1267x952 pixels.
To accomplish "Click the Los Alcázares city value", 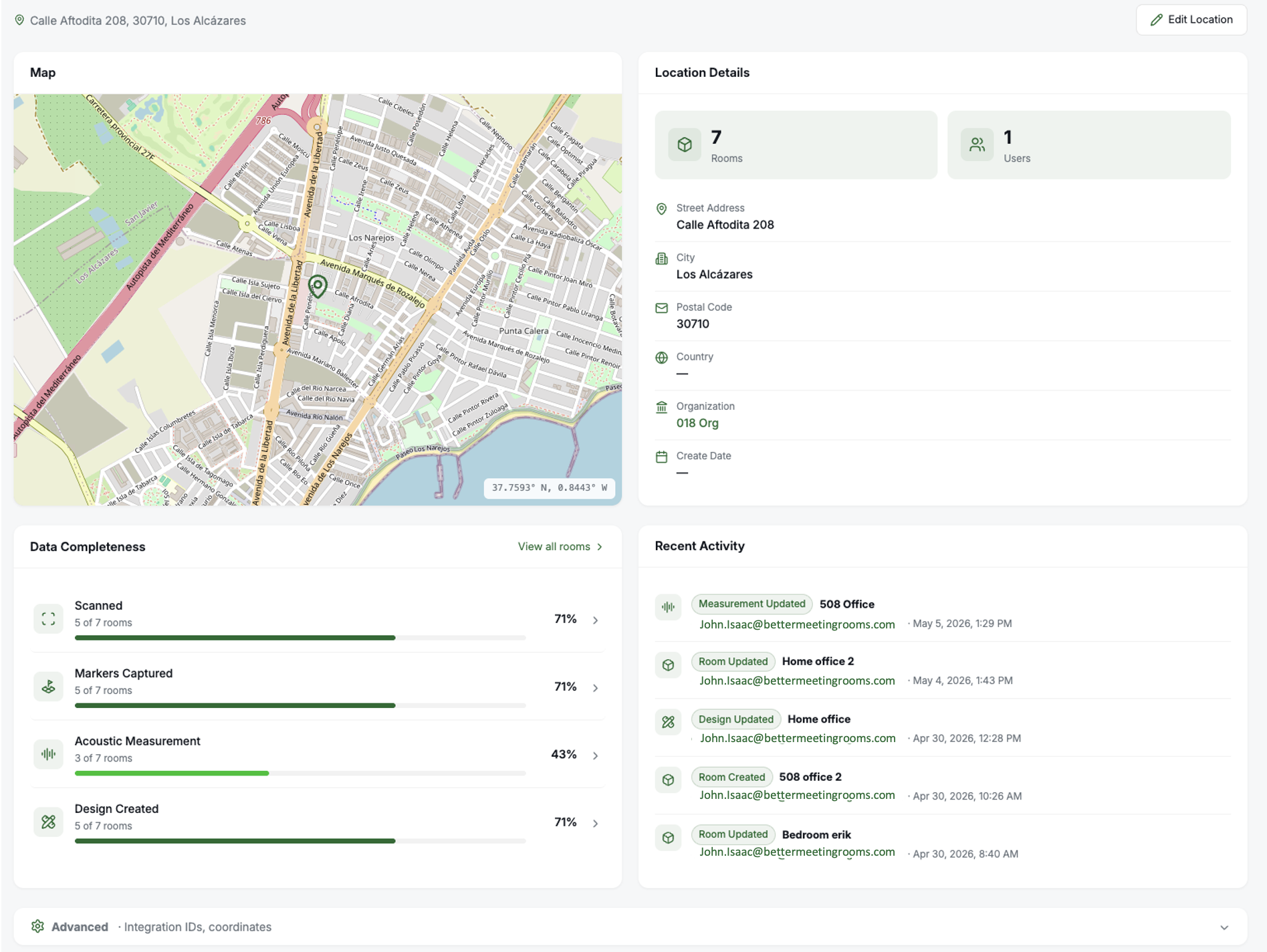I will point(714,274).
